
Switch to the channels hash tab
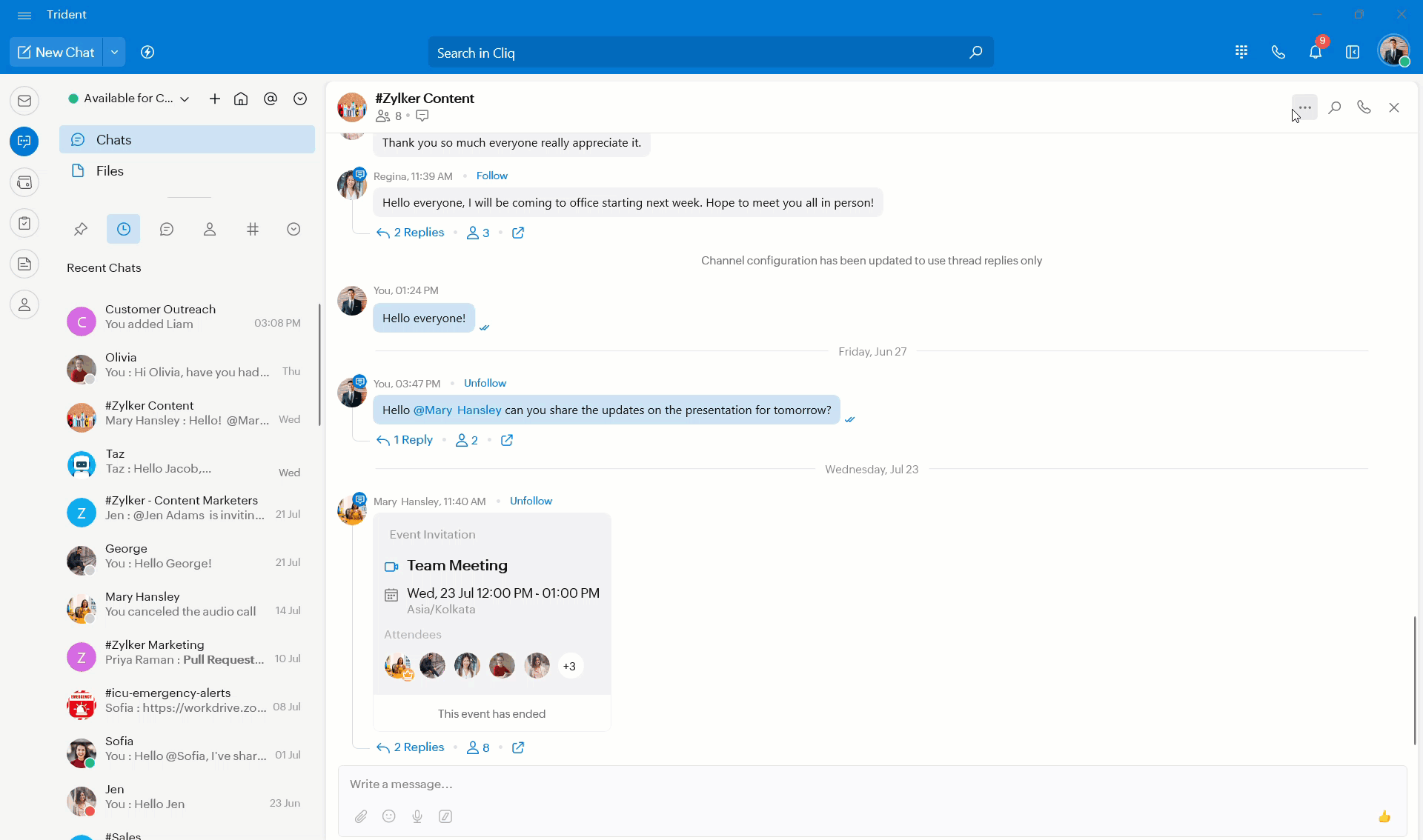click(253, 229)
